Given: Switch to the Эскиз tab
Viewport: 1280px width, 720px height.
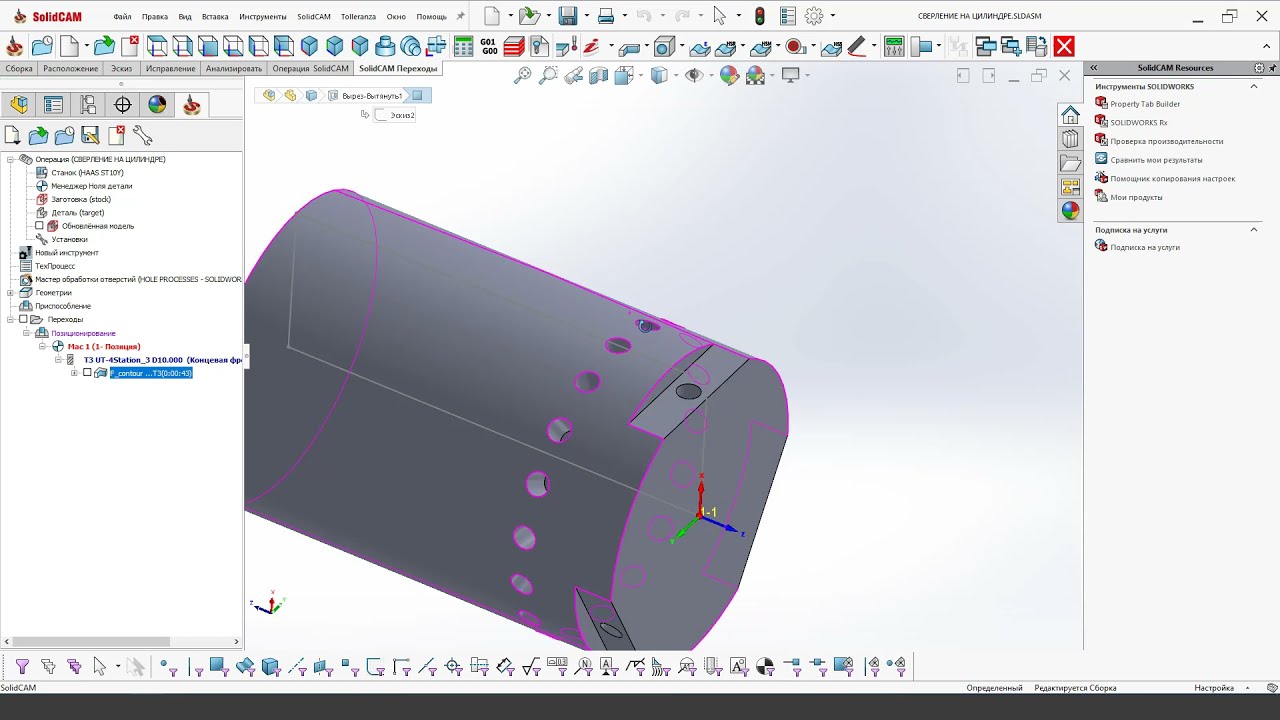Looking at the screenshot, I should point(121,68).
